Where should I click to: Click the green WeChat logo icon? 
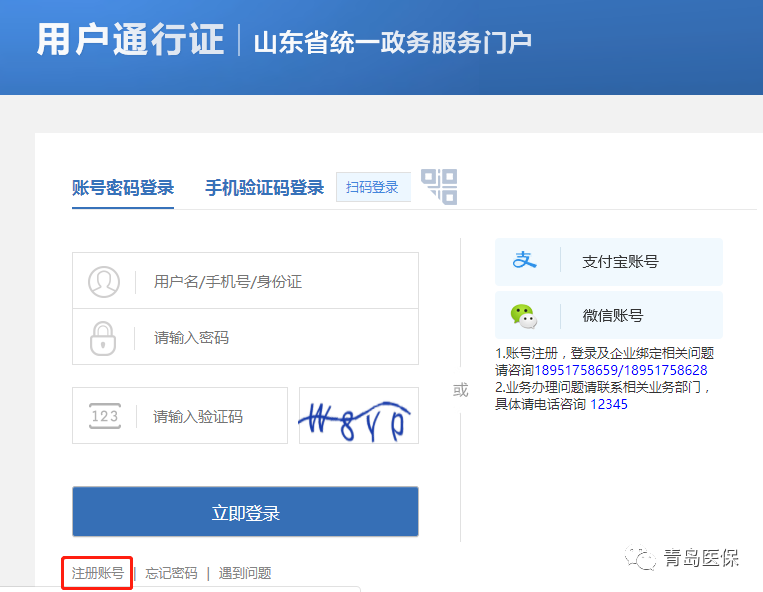click(x=523, y=316)
